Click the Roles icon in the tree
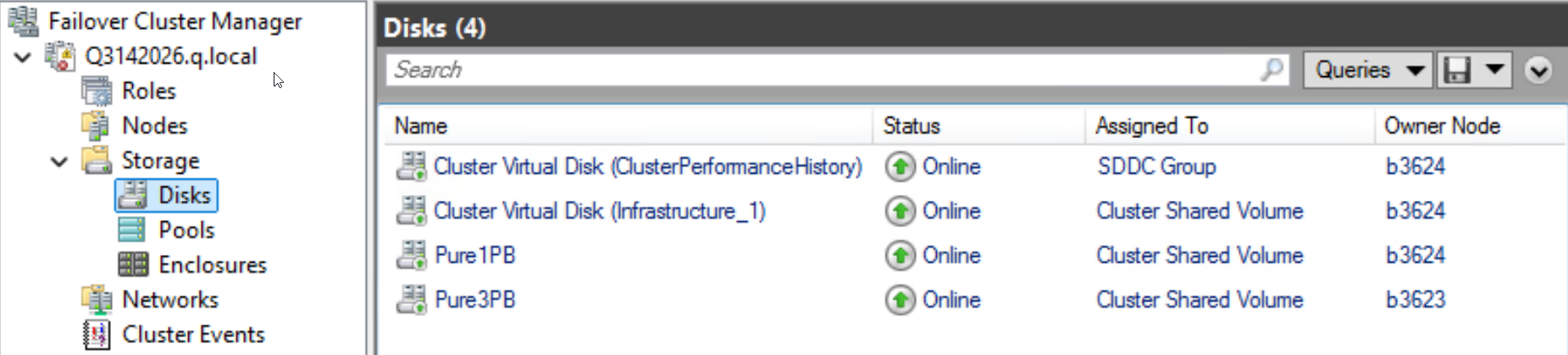Screen dimensions: 1568x355 [97, 91]
